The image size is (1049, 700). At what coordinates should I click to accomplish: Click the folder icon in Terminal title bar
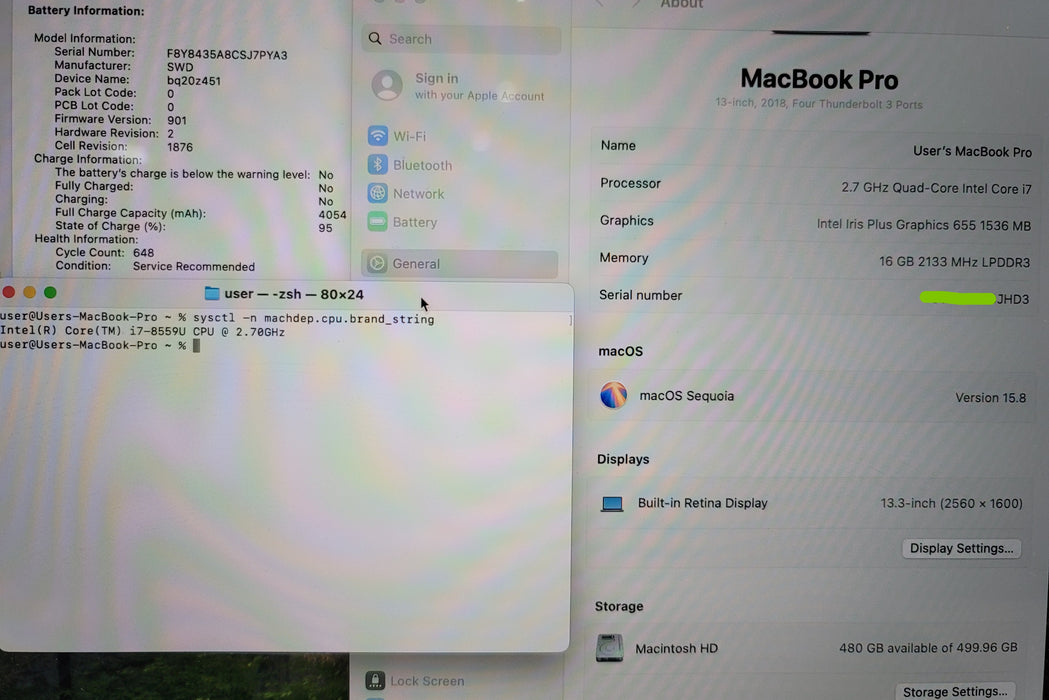(212, 294)
